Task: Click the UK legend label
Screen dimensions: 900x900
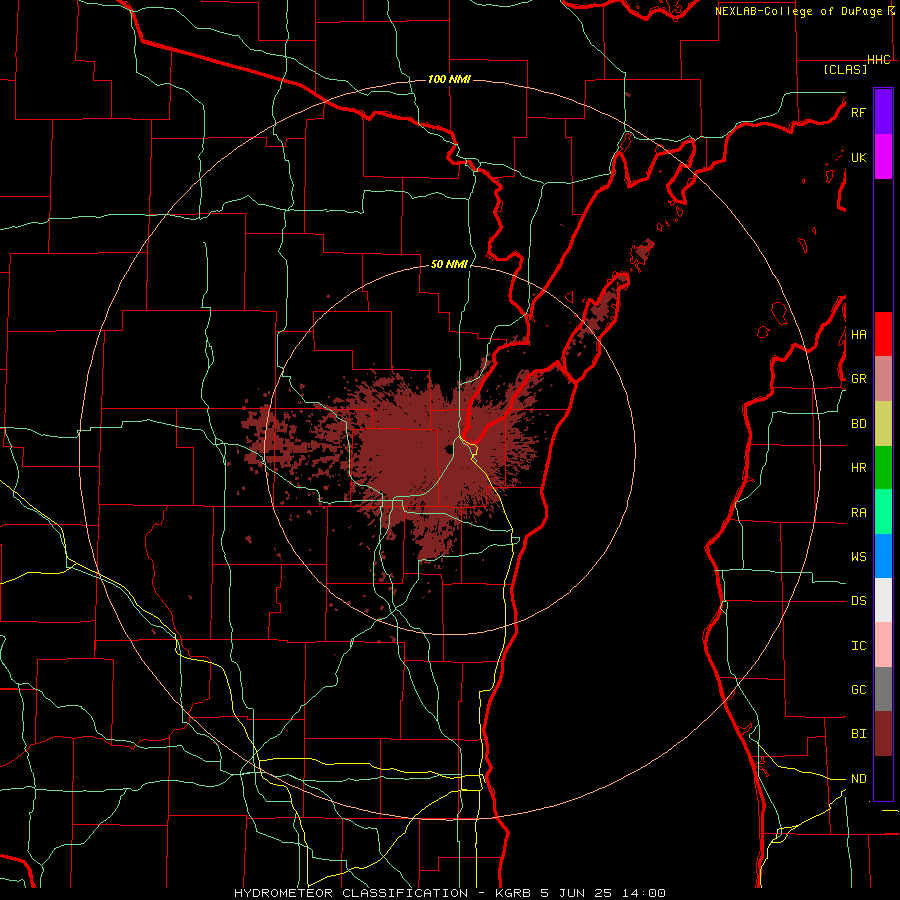Action: click(858, 157)
